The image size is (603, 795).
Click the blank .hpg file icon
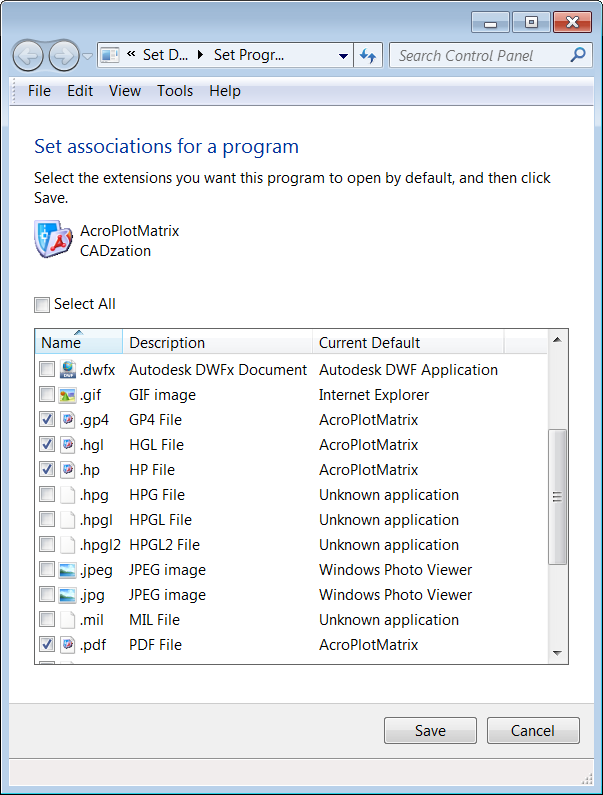(x=67, y=495)
